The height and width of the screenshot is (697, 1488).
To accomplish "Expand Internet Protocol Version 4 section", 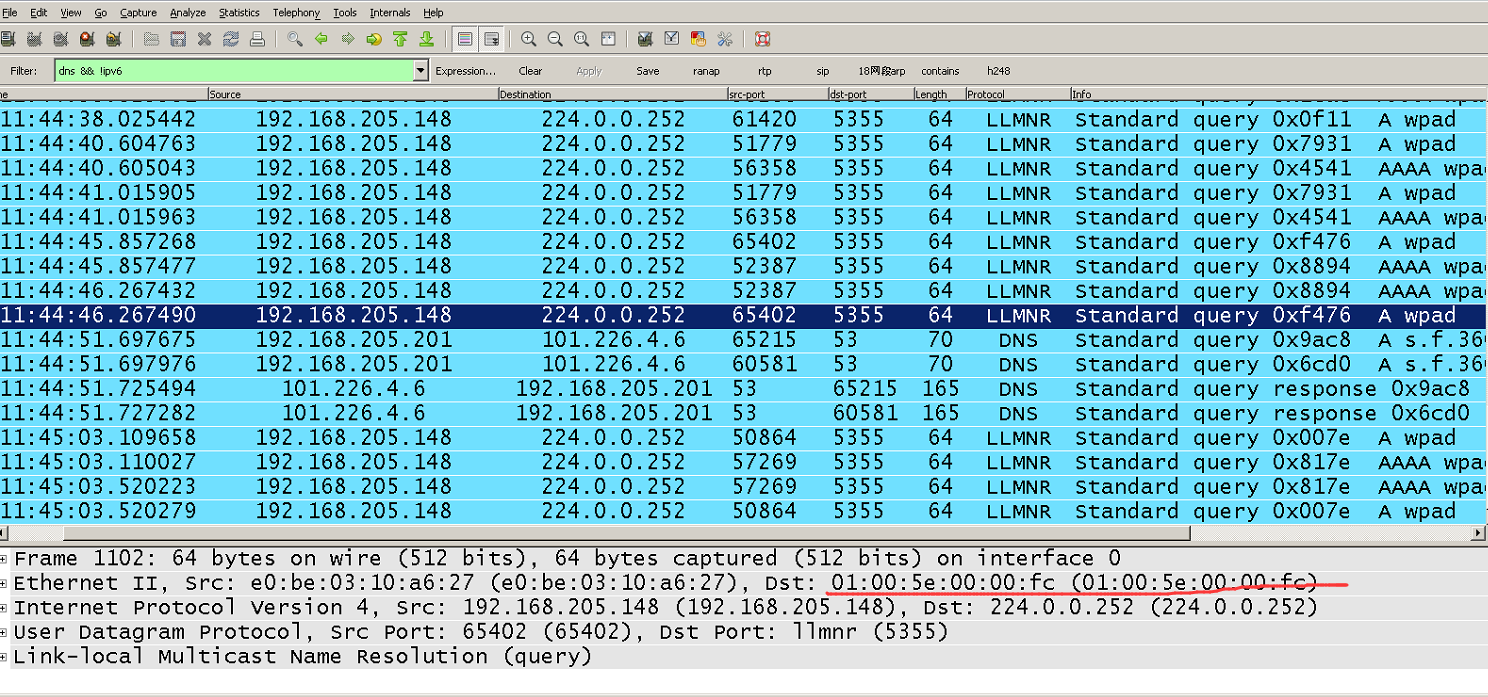I will pyautogui.click(x=5, y=607).
